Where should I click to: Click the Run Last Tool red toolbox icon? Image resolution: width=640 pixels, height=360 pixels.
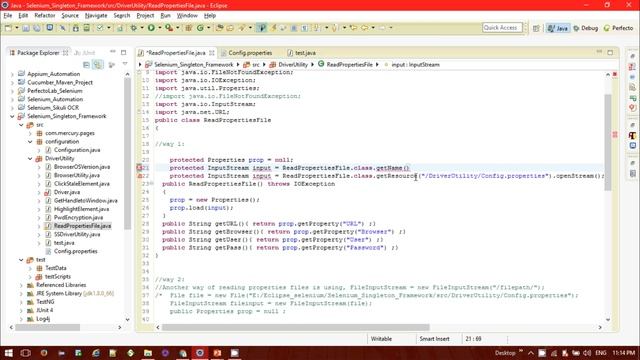[169, 28]
